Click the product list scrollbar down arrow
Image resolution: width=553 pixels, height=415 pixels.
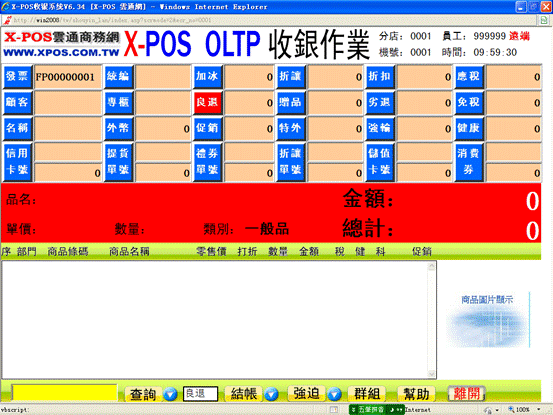tap(431, 374)
